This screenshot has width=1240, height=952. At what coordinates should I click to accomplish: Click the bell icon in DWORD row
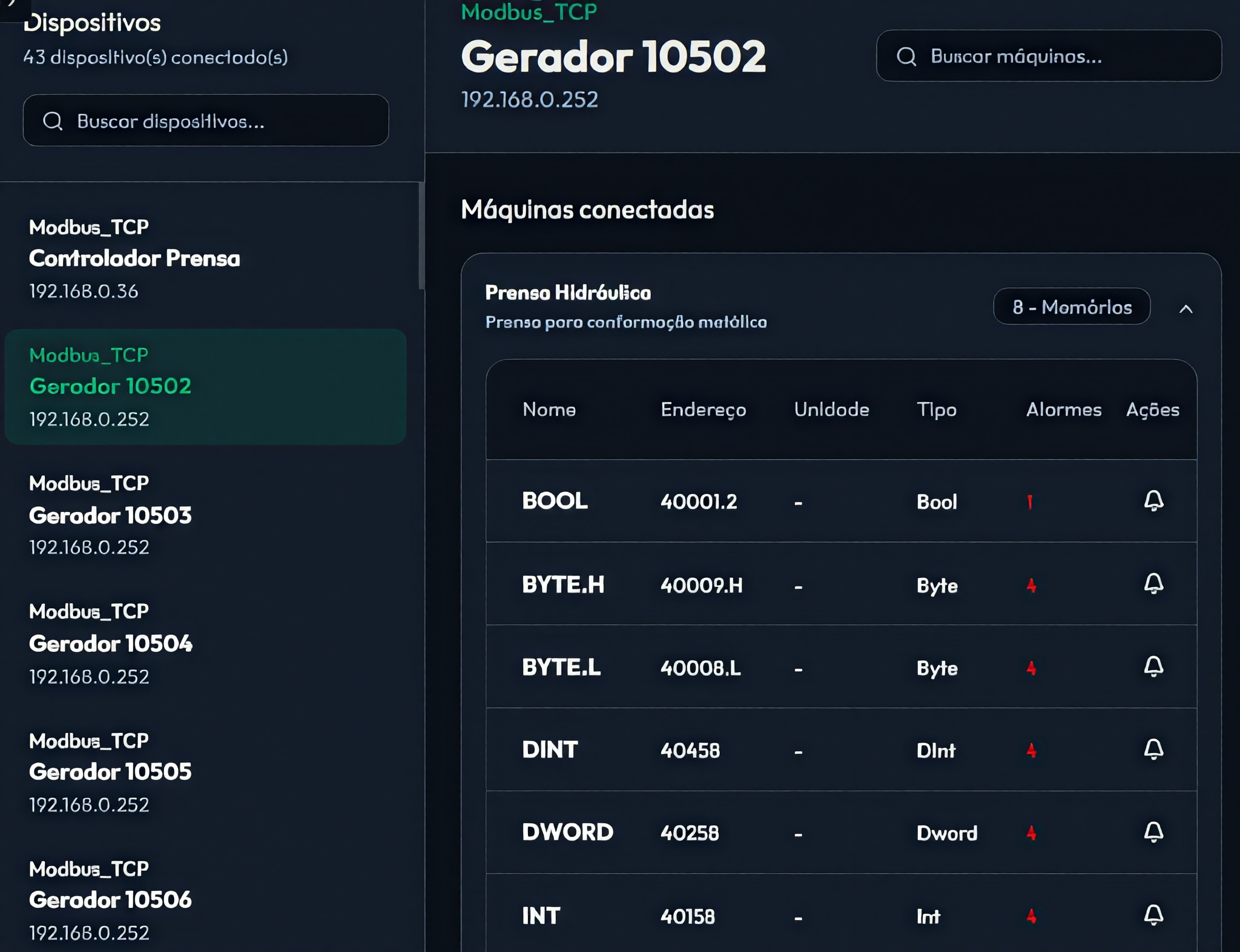click(1153, 832)
